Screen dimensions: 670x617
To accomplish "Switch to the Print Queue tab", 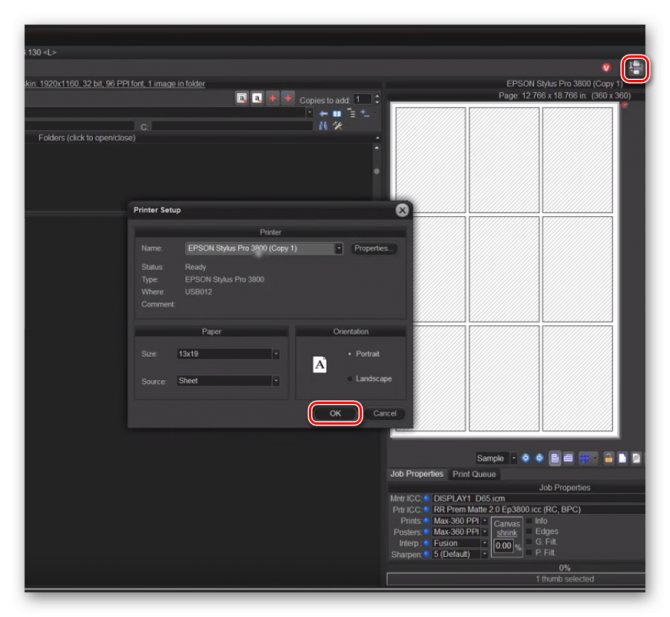I will [474, 474].
